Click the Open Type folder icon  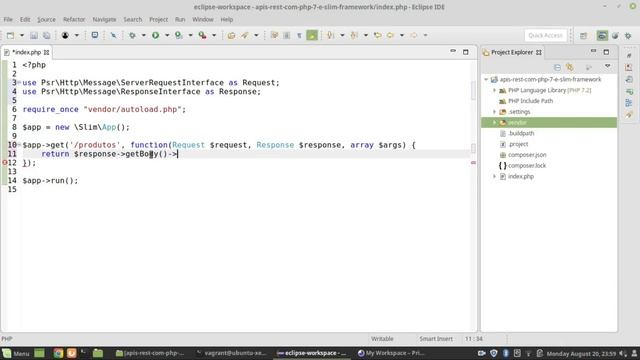coord(231,36)
